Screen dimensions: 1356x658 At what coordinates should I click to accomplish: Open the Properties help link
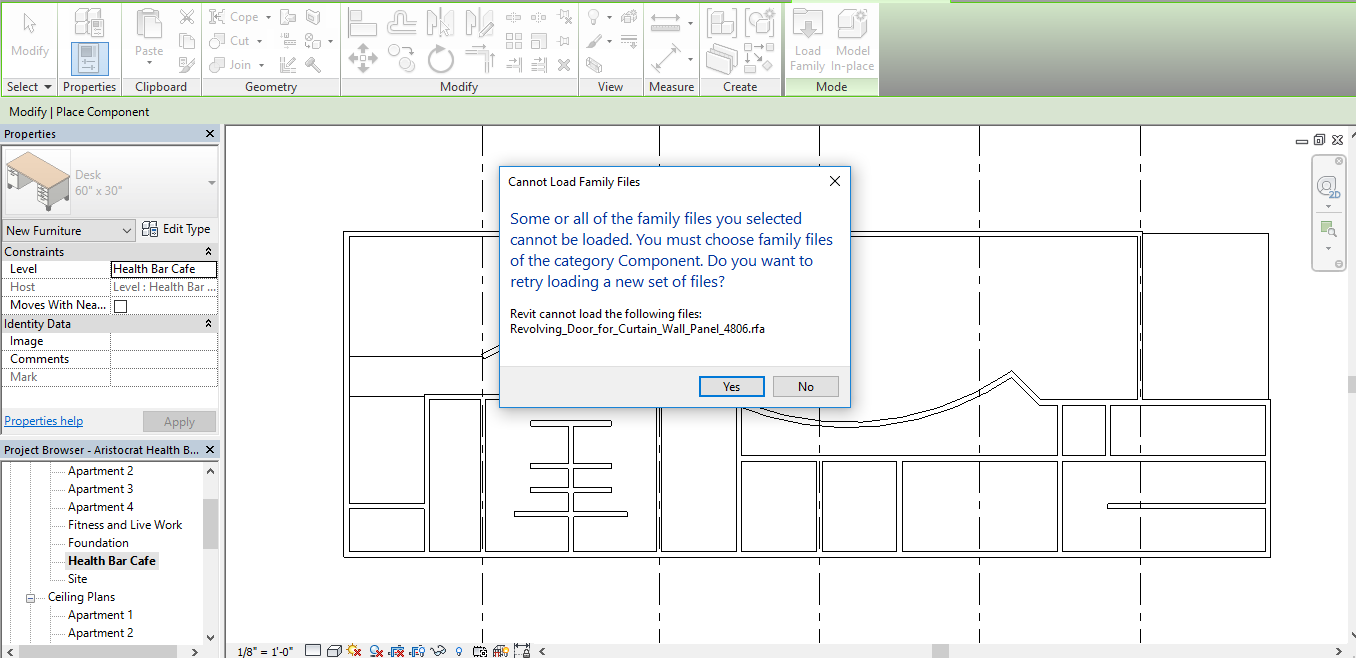point(43,420)
